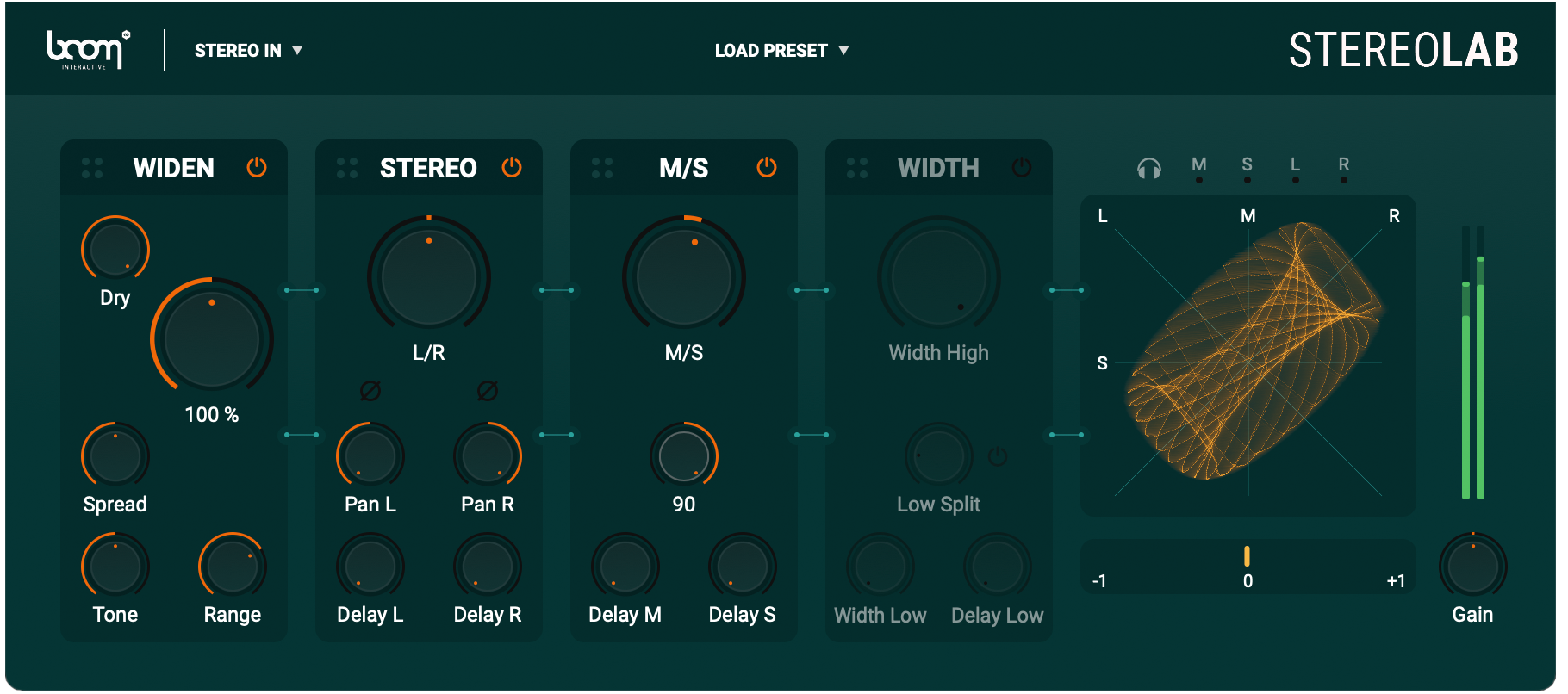Click the Gain knob
Screen dimensions: 1568x694
click(x=1472, y=567)
